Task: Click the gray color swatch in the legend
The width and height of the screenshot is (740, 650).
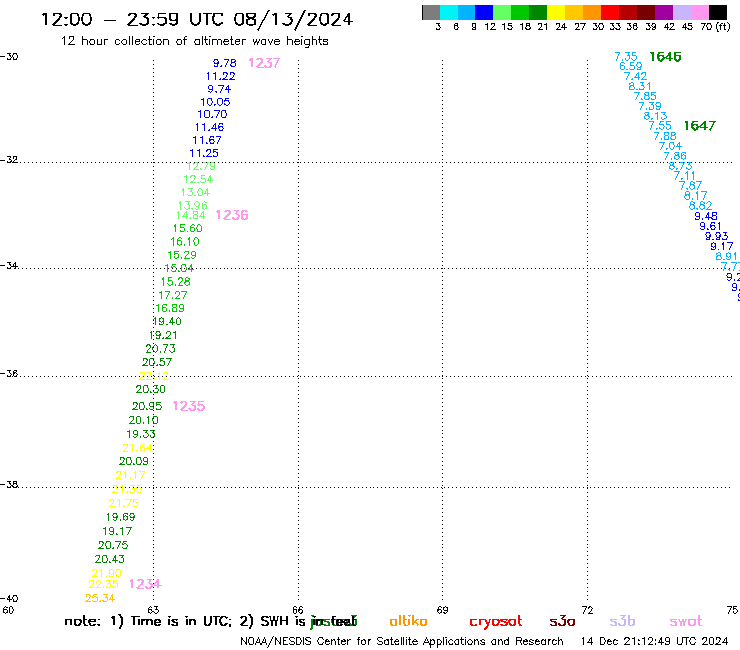Action: pos(431,12)
